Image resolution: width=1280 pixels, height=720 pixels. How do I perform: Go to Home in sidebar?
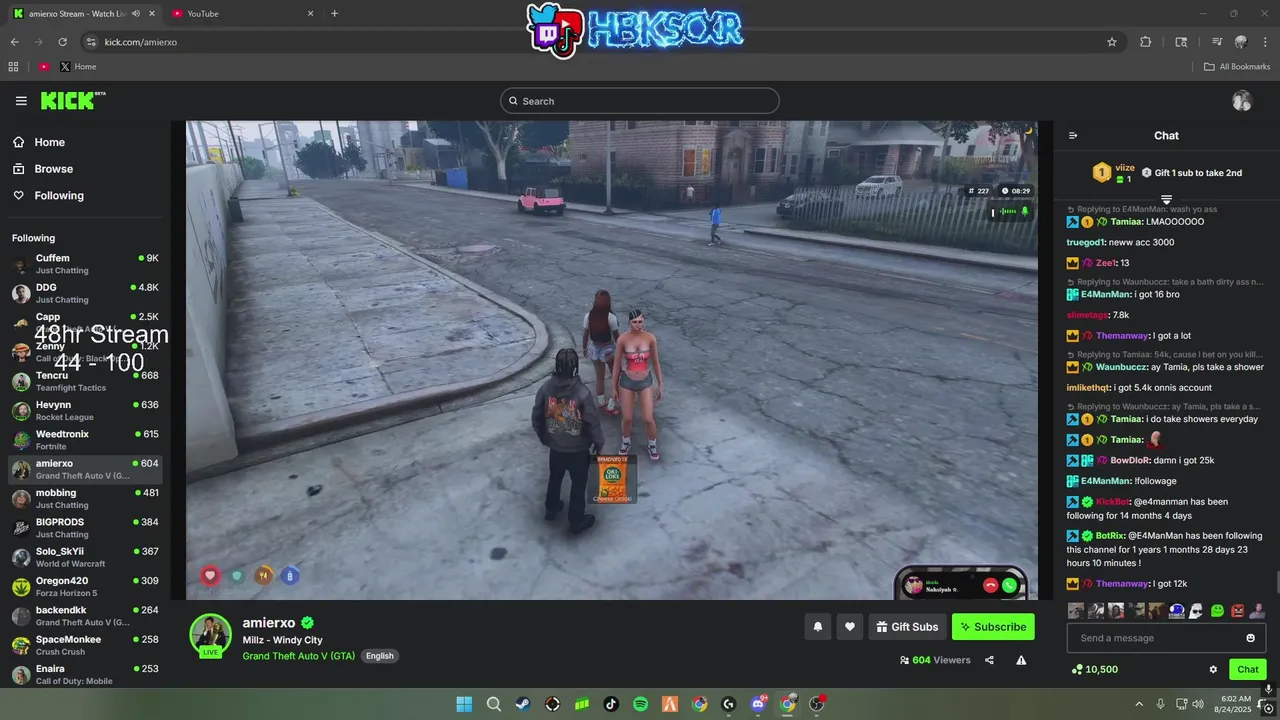click(39, 142)
